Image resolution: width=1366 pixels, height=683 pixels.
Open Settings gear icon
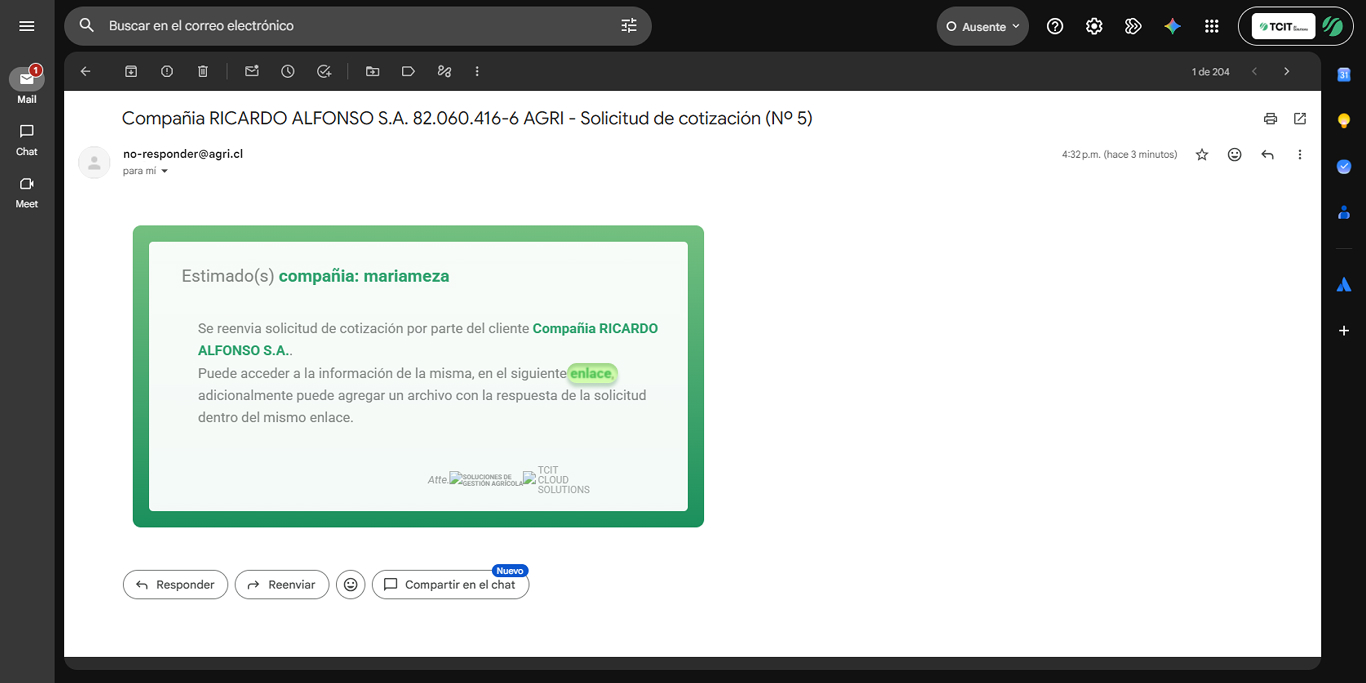[1094, 27]
